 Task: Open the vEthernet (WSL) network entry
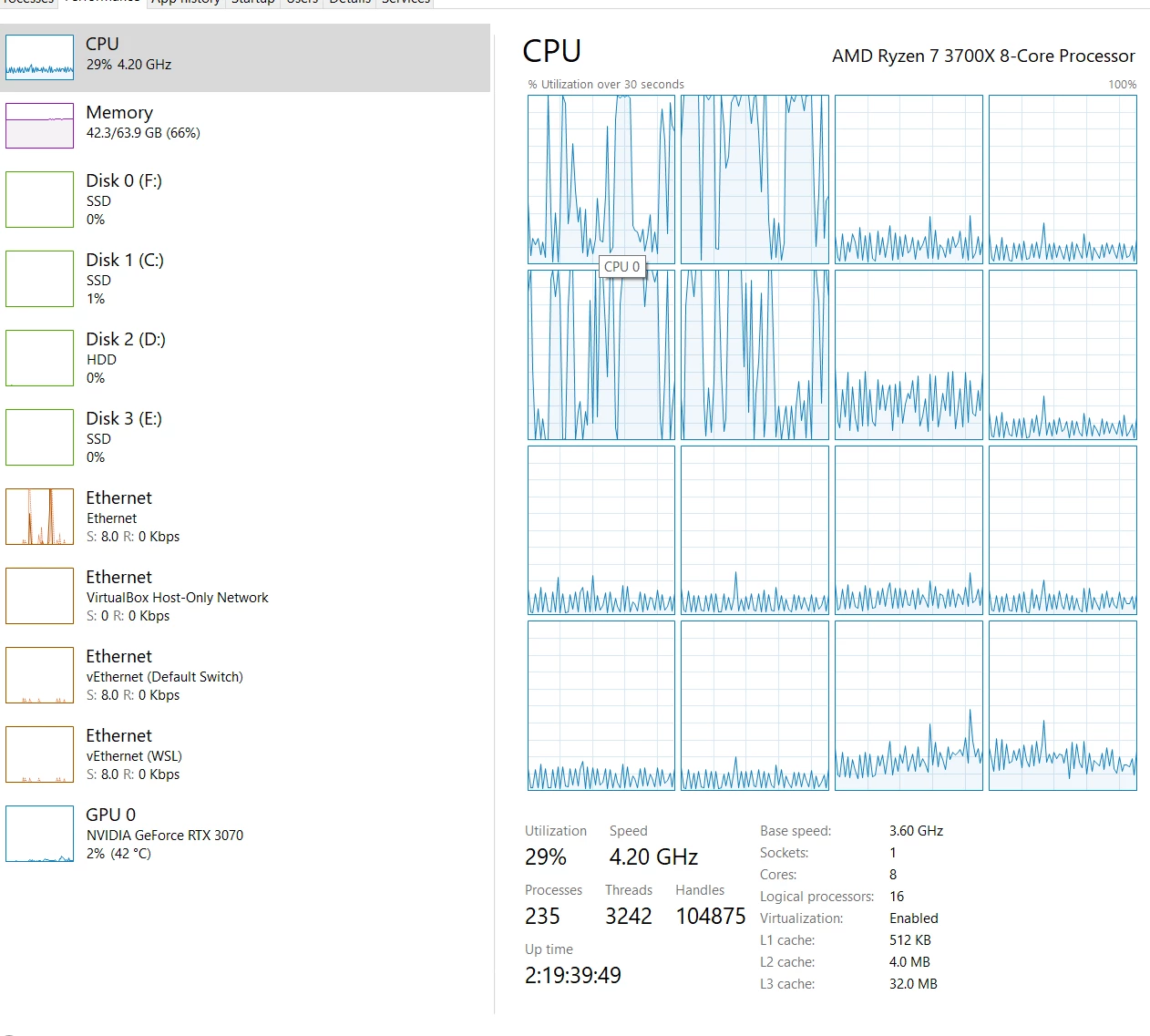click(245, 754)
